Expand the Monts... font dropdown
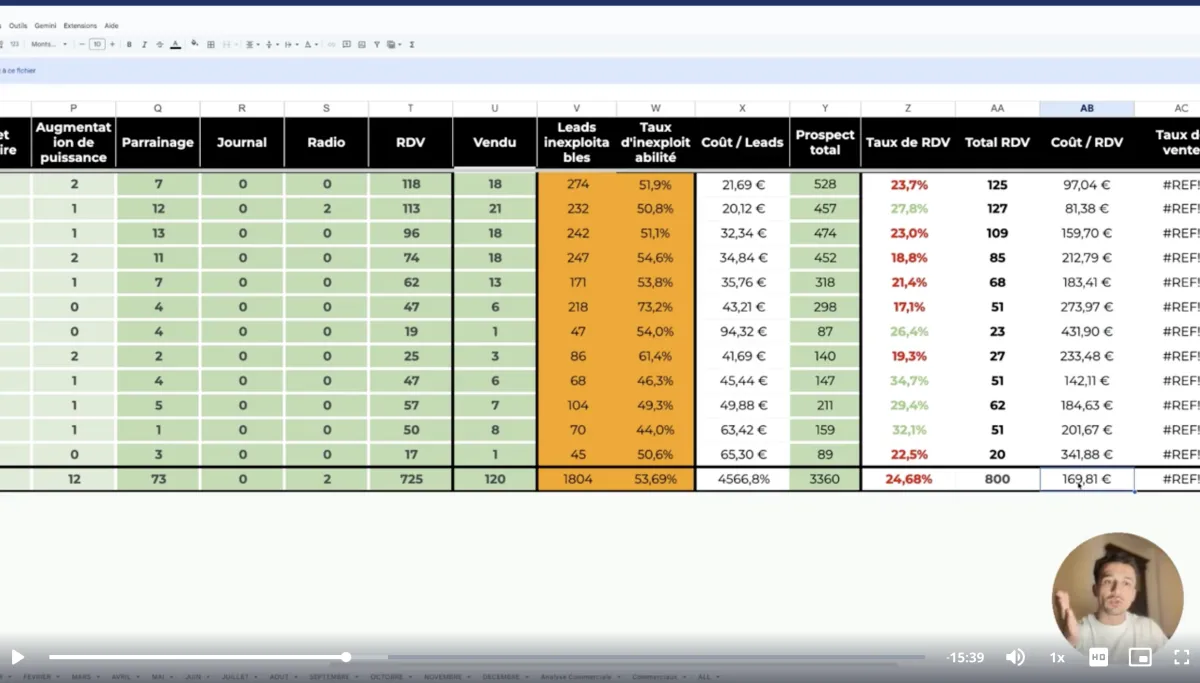This screenshot has height=683, width=1200. 49,44
